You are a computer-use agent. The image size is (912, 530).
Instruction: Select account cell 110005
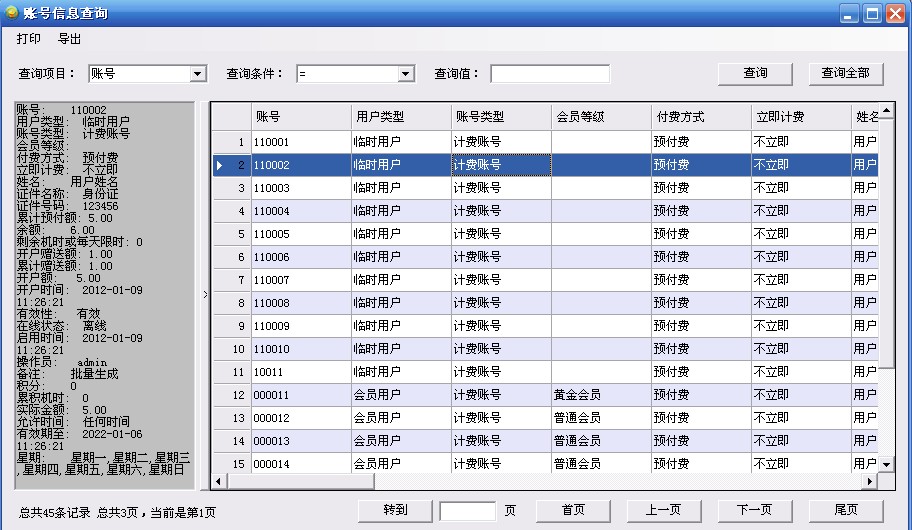(x=301, y=234)
